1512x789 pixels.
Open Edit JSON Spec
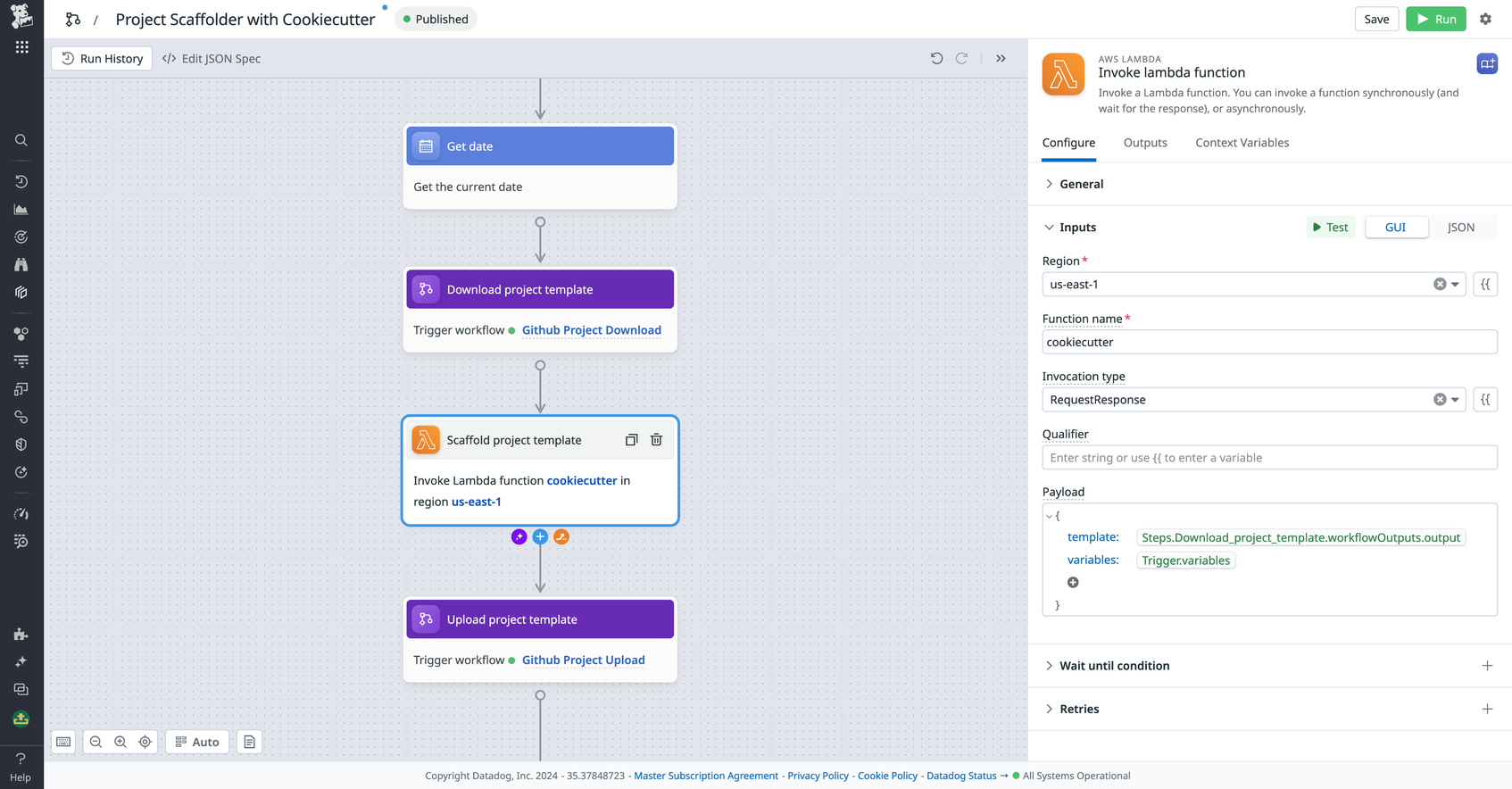coord(212,58)
